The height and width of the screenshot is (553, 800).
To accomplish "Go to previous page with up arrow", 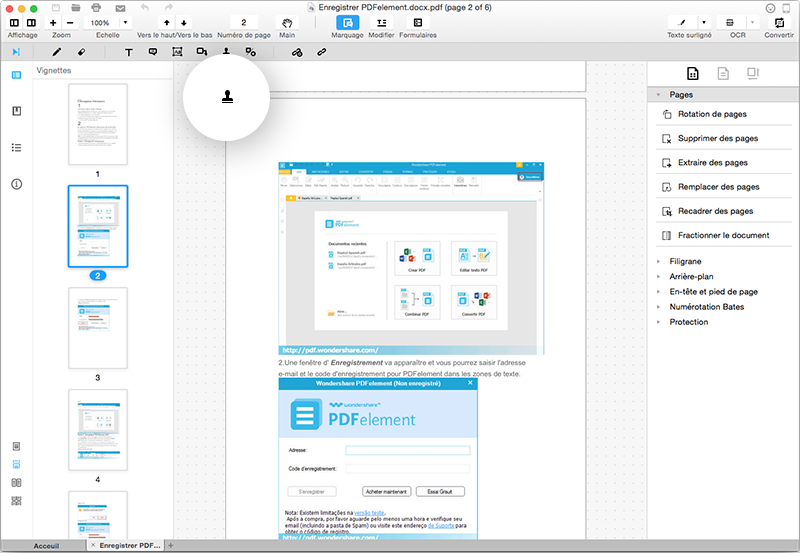I will pyautogui.click(x=167, y=22).
